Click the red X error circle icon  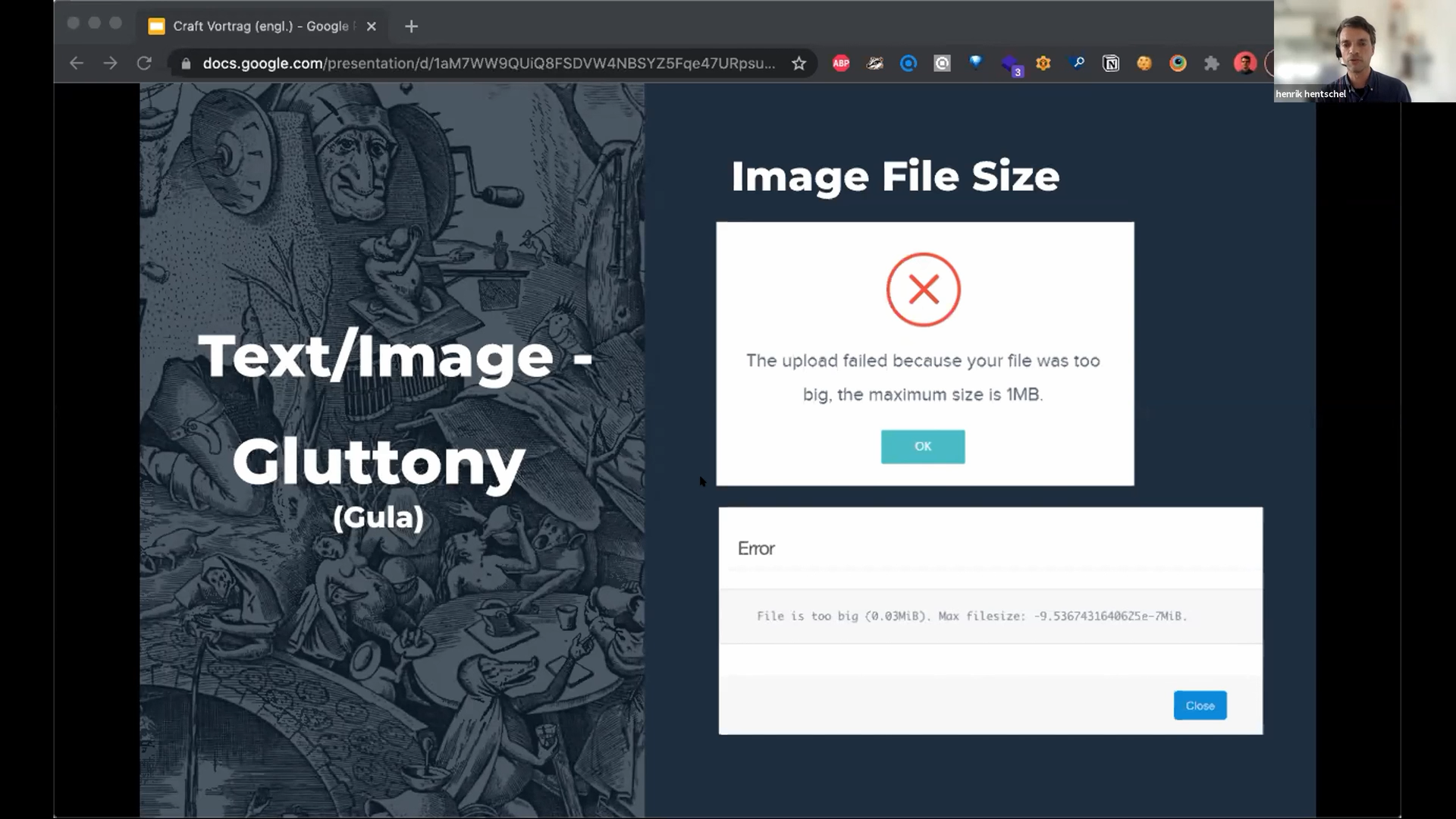coord(923,290)
